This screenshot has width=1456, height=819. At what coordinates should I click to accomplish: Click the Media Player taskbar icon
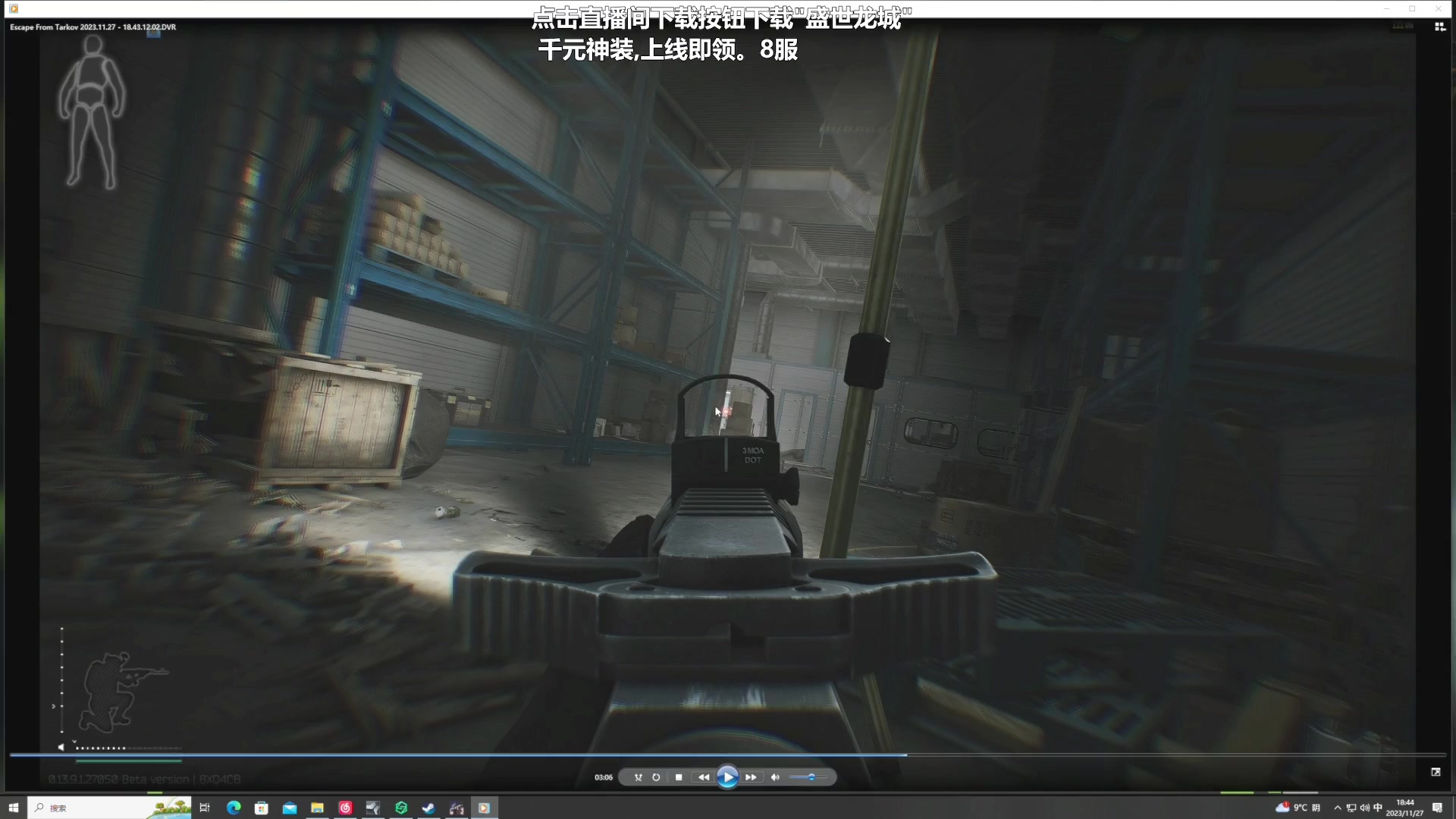tap(484, 808)
